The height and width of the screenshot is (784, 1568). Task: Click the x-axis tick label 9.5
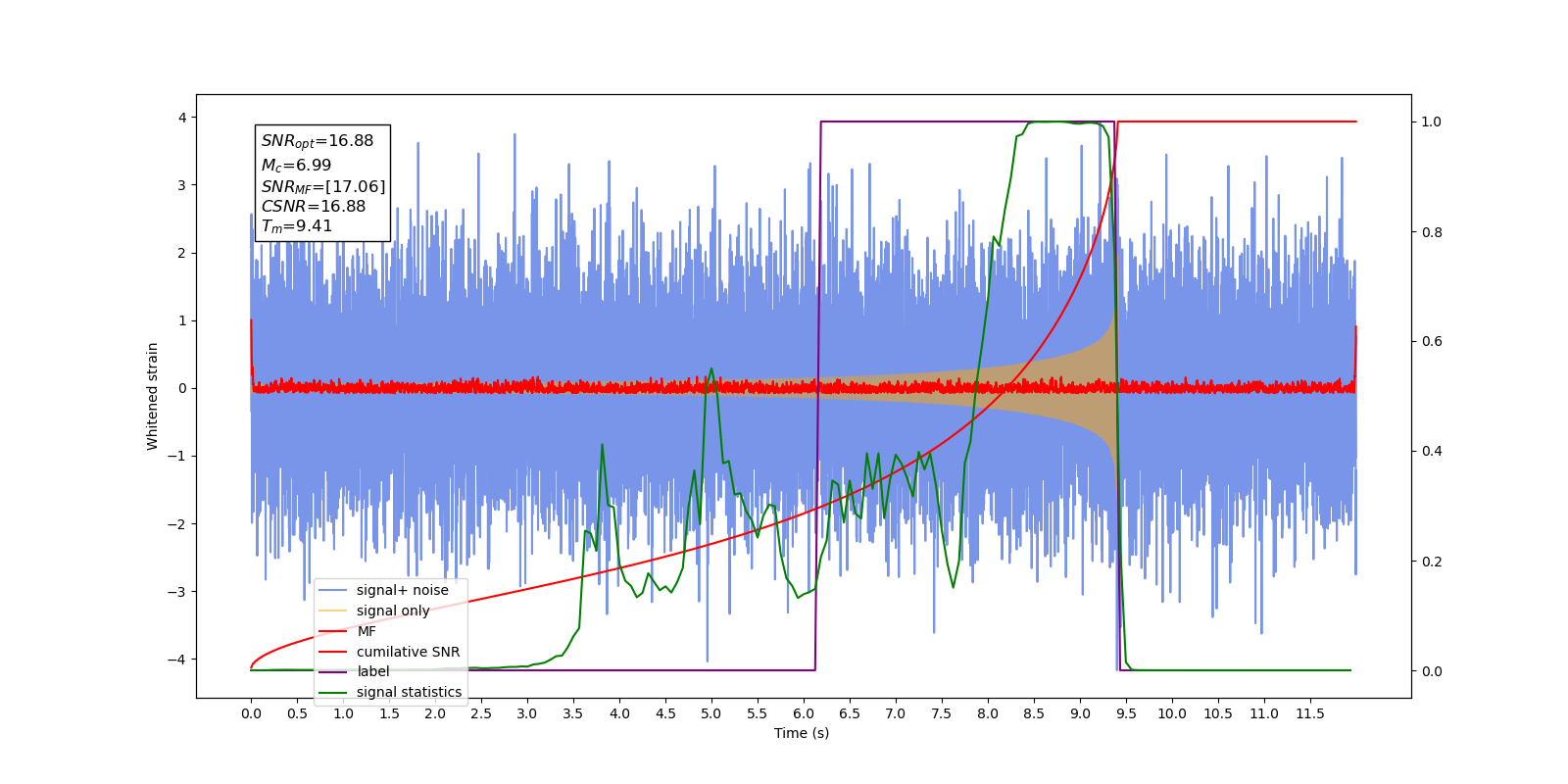(1126, 713)
